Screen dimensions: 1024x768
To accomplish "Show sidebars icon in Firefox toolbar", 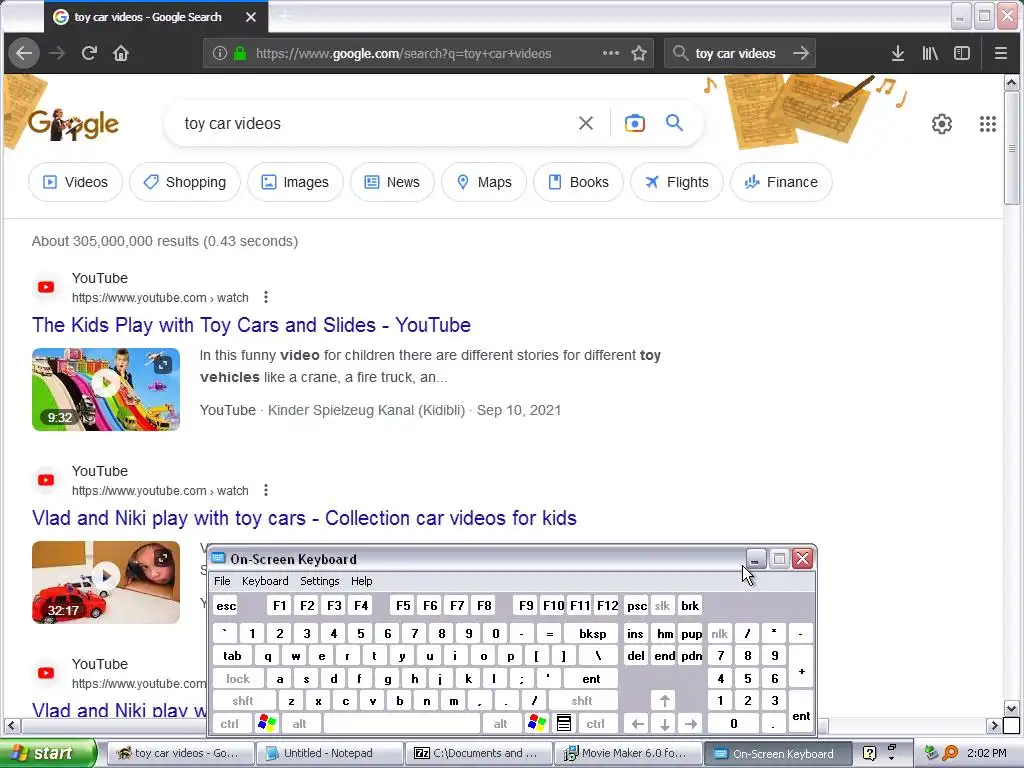I will (x=962, y=53).
